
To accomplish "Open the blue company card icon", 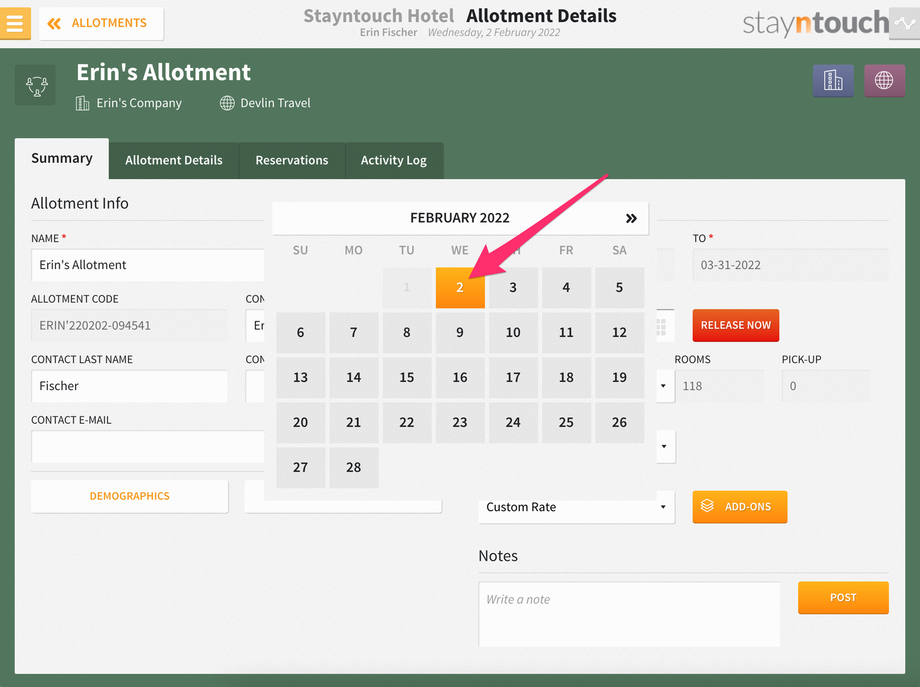I will (833, 80).
